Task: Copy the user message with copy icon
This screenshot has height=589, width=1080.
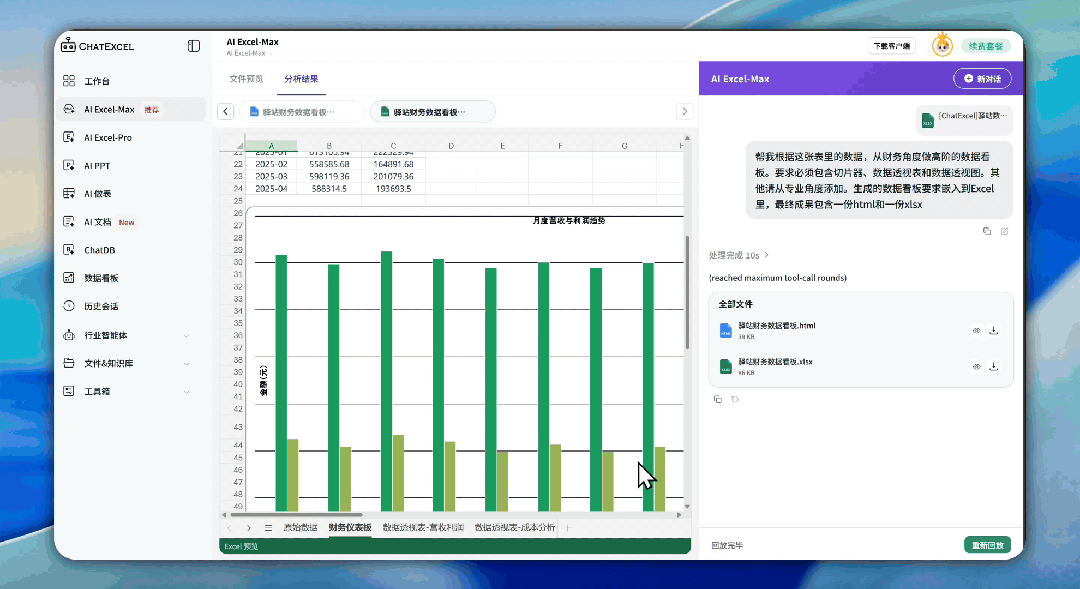Action: pyautogui.click(x=987, y=231)
